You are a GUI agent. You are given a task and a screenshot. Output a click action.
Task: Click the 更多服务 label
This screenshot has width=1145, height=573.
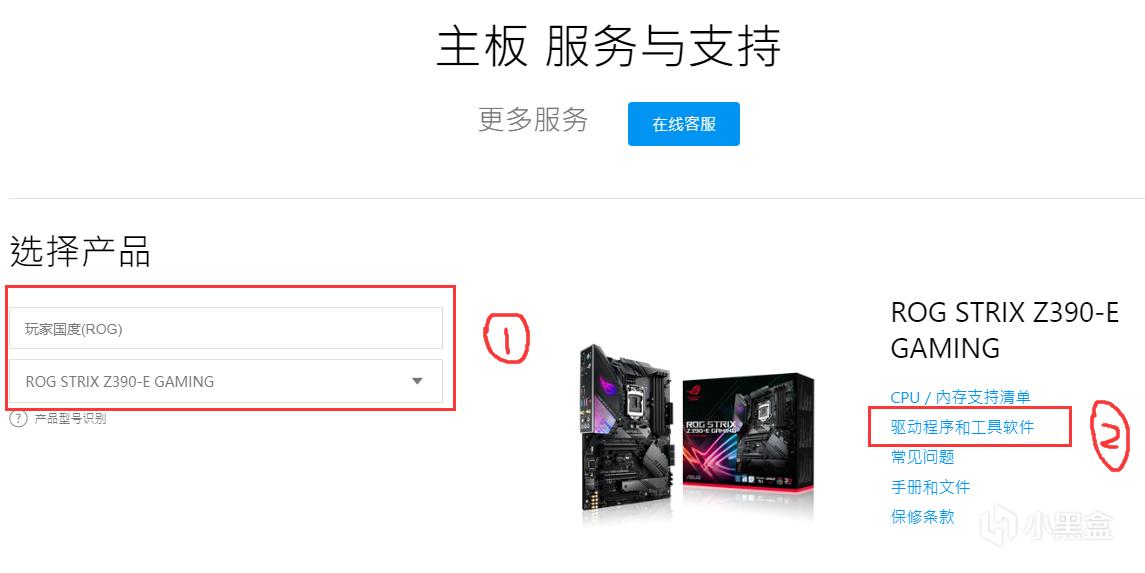[533, 120]
